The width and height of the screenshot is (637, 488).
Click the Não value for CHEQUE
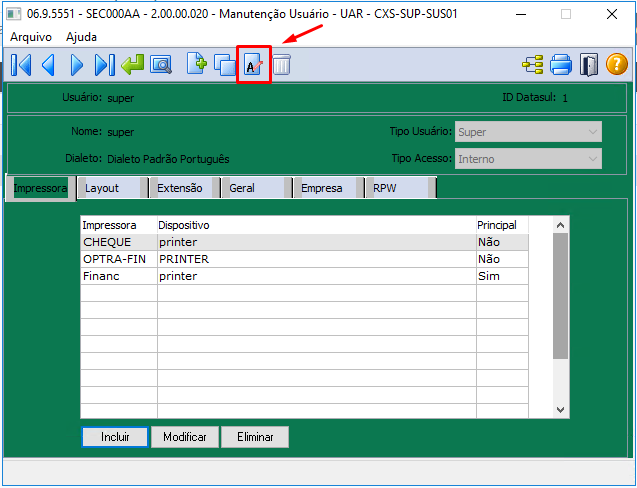pyautogui.click(x=489, y=242)
